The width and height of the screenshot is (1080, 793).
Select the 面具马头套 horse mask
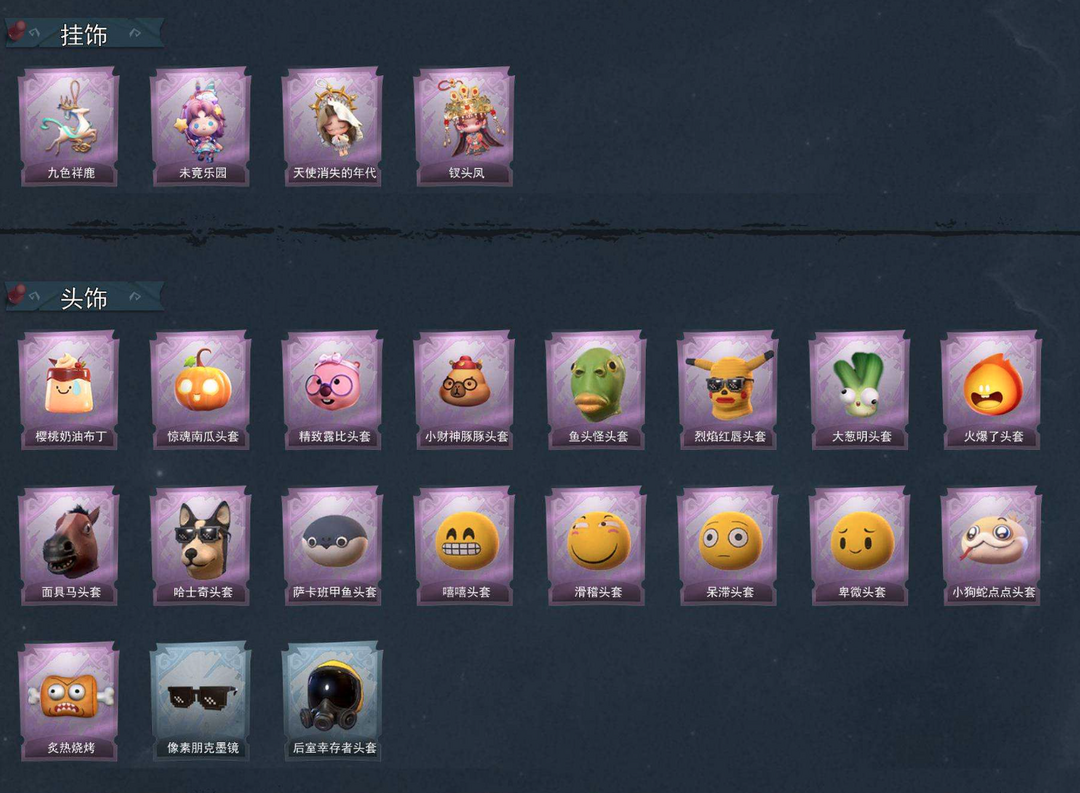pyautogui.click(x=69, y=546)
